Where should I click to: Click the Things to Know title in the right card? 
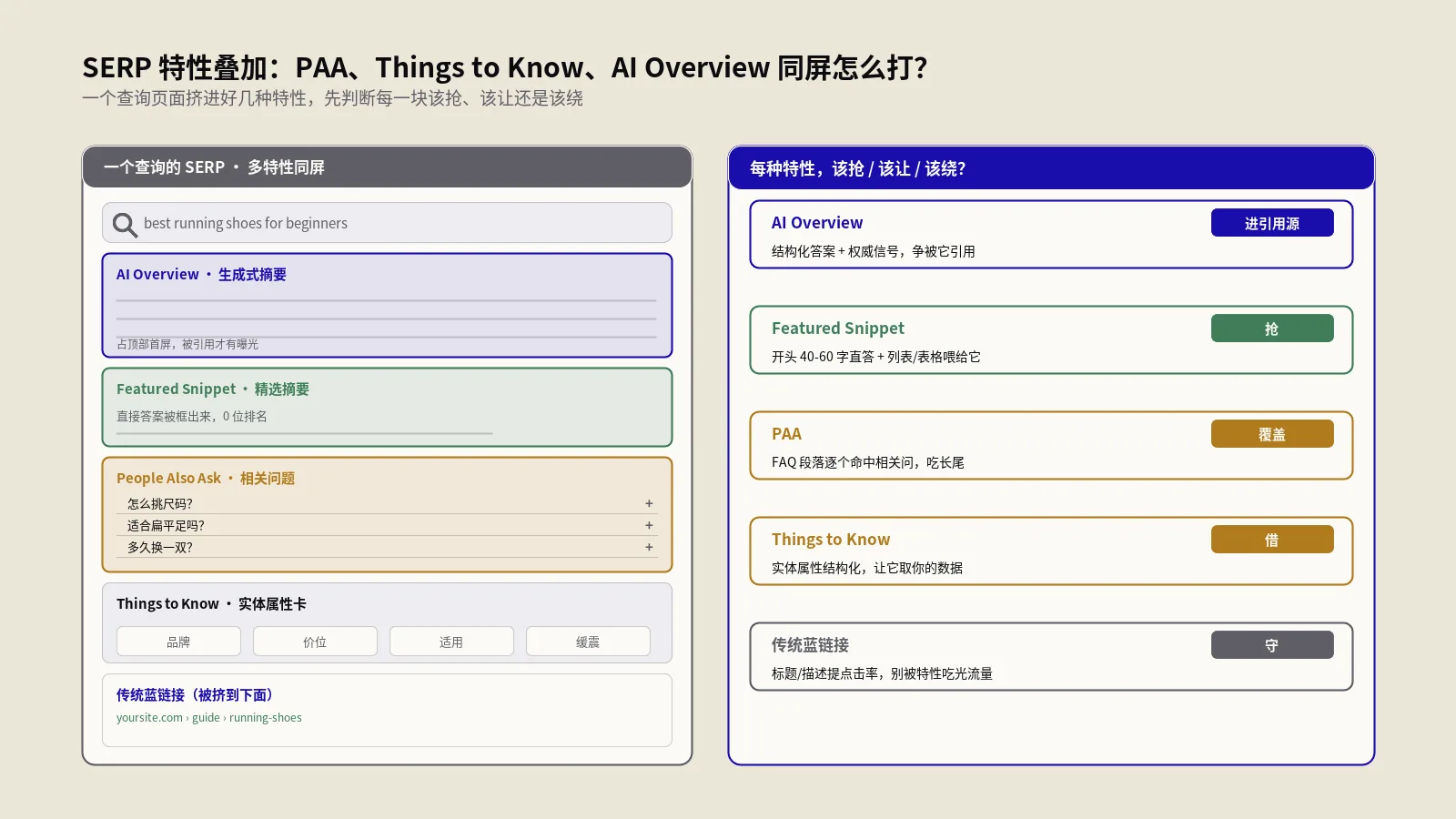(831, 540)
